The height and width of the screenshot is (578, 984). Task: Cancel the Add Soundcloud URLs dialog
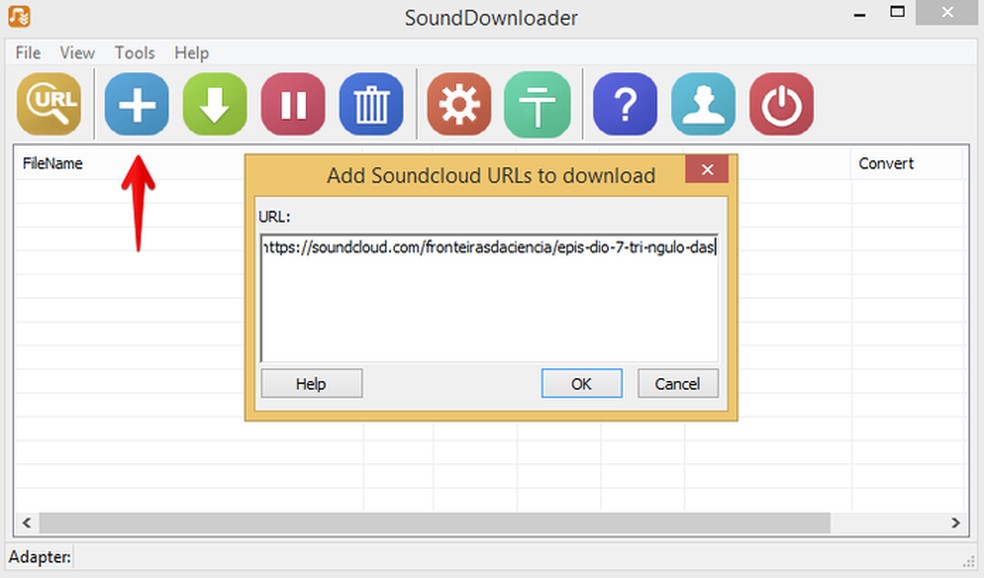click(677, 383)
